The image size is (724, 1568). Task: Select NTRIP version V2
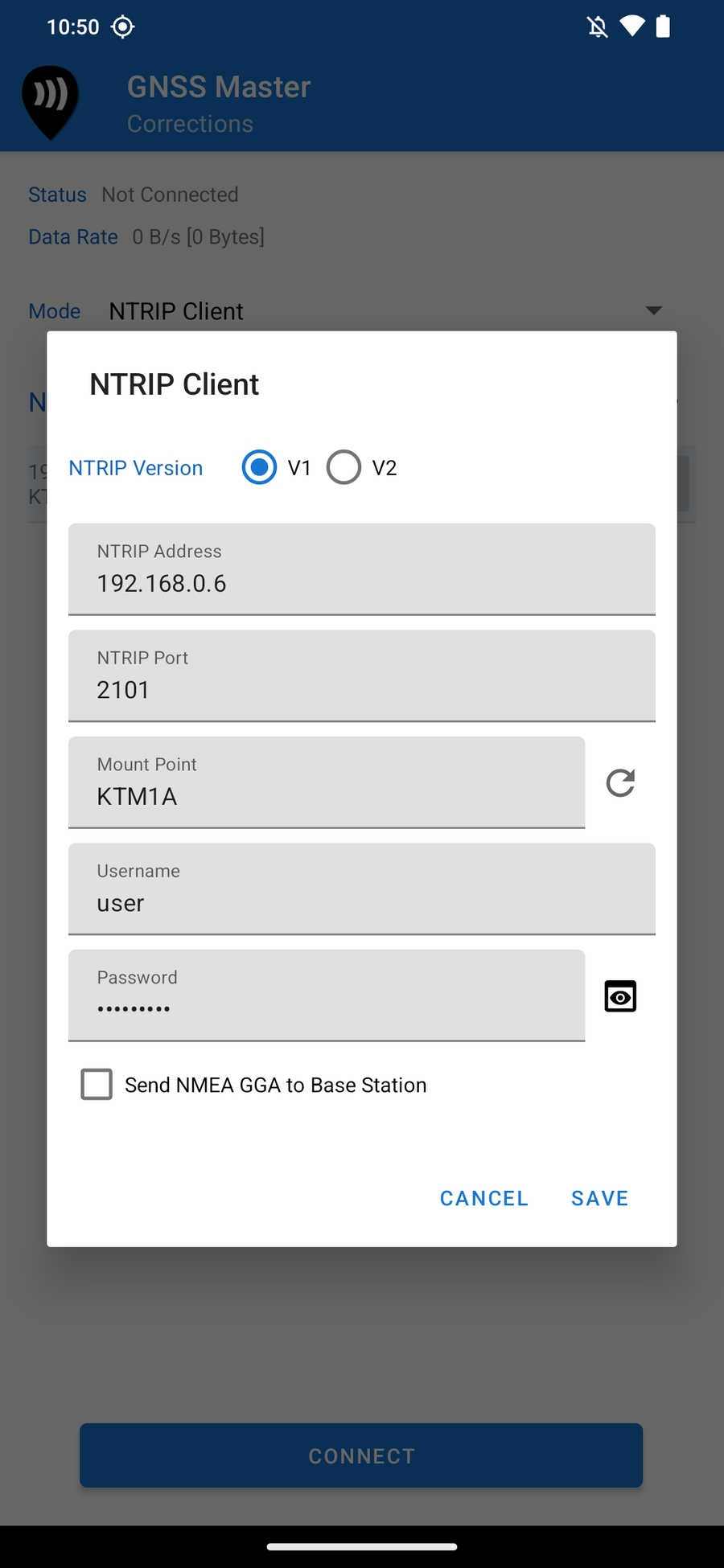pyautogui.click(x=344, y=467)
